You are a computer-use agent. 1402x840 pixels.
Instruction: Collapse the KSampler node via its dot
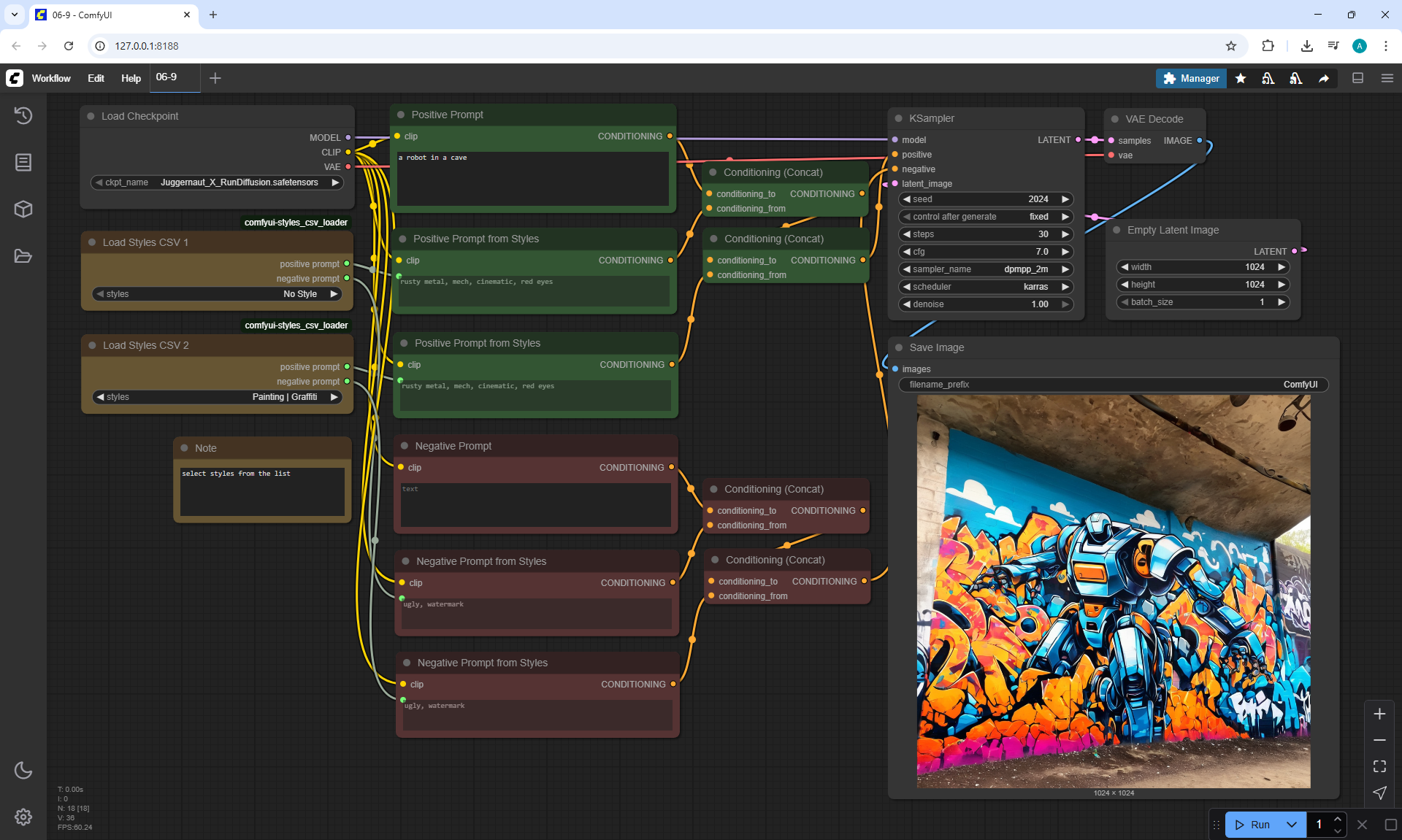click(x=898, y=118)
